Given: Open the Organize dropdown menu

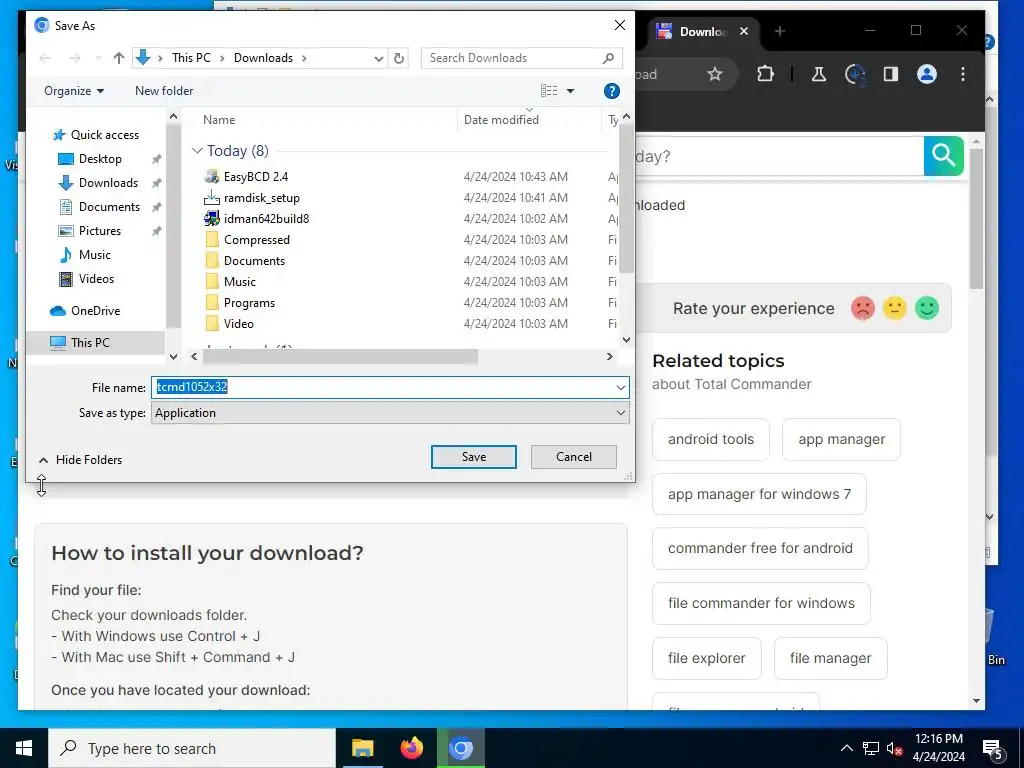Looking at the screenshot, I should (x=74, y=91).
